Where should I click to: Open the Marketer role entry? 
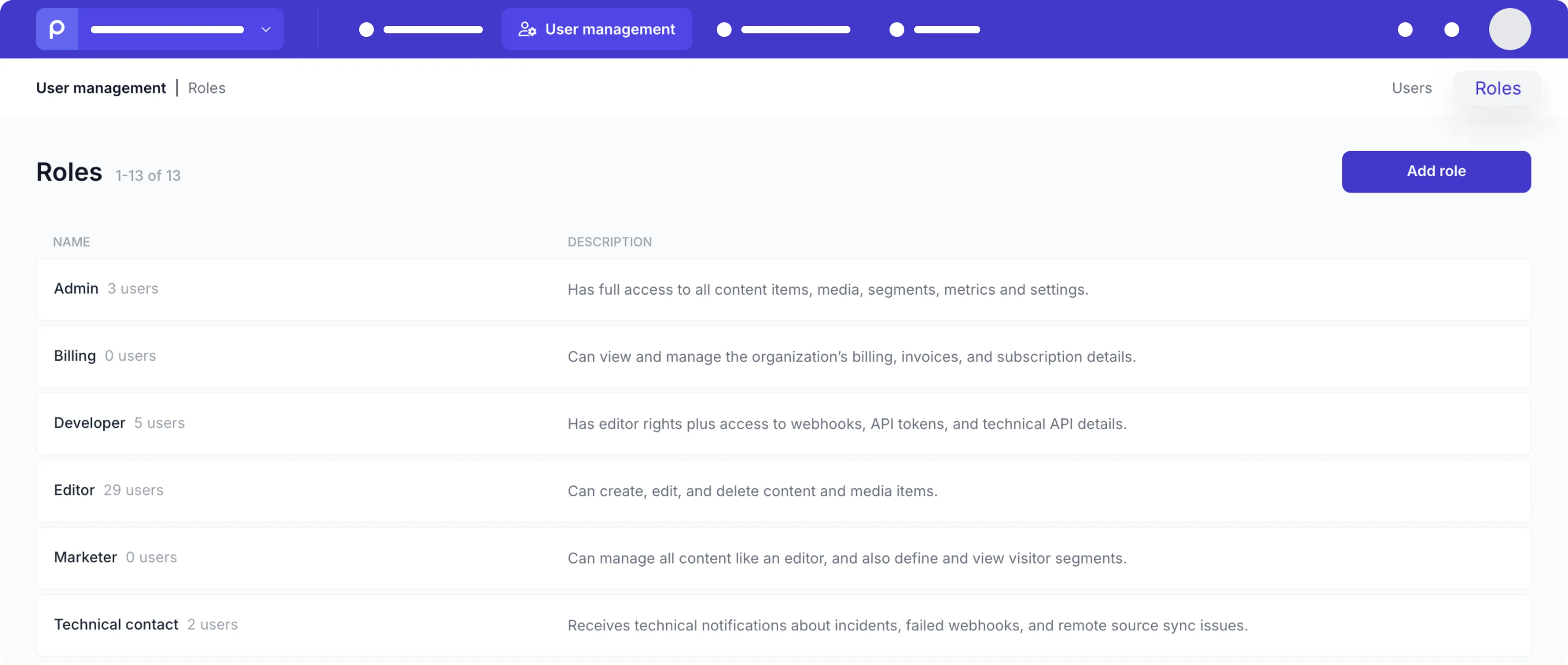[x=85, y=557]
